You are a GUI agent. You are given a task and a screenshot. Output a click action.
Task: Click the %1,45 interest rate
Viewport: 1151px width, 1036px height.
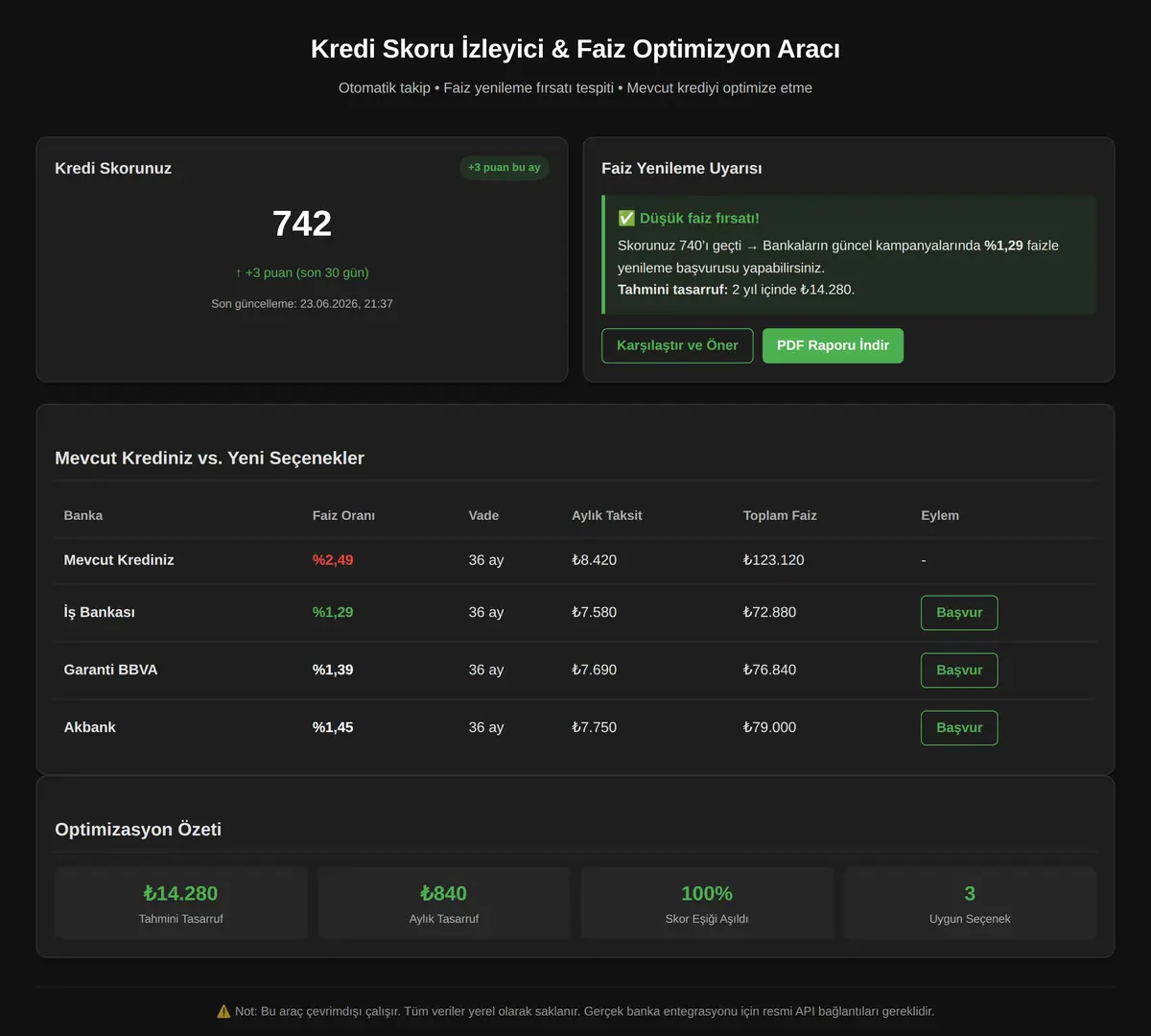pos(333,728)
